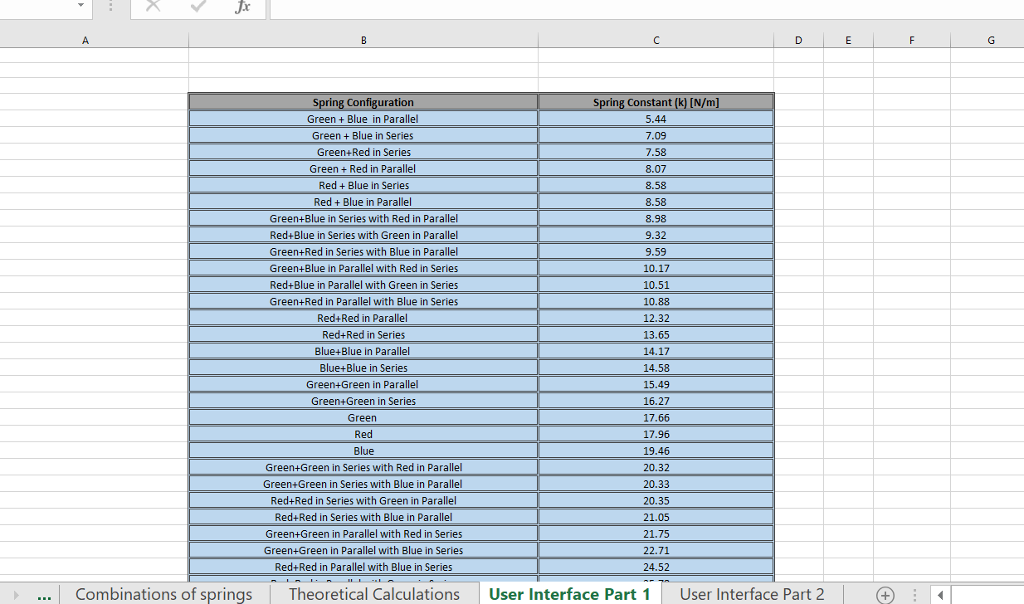Click the value 24.52 cell
The height and width of the screenshot is (604, 1024).
coord(656,567)
